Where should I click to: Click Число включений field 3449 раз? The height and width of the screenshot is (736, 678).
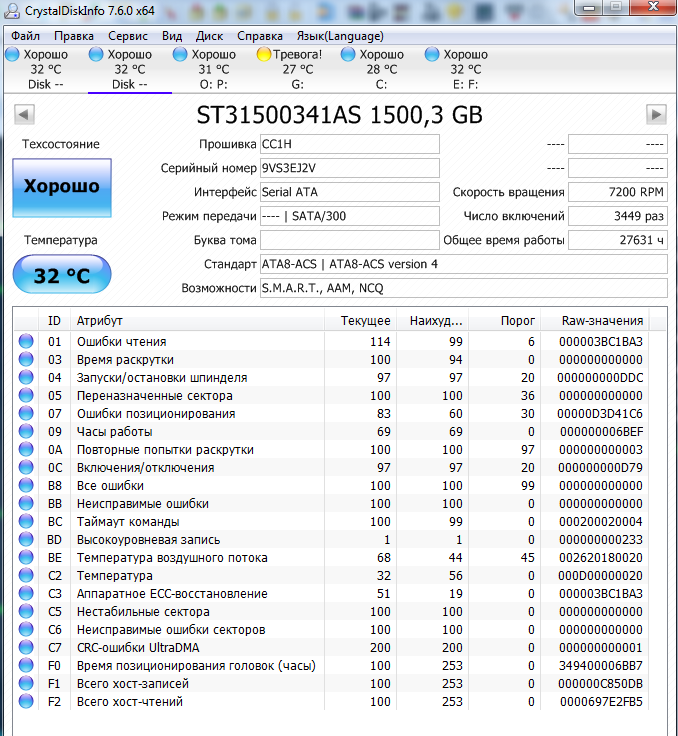[618, 216]
